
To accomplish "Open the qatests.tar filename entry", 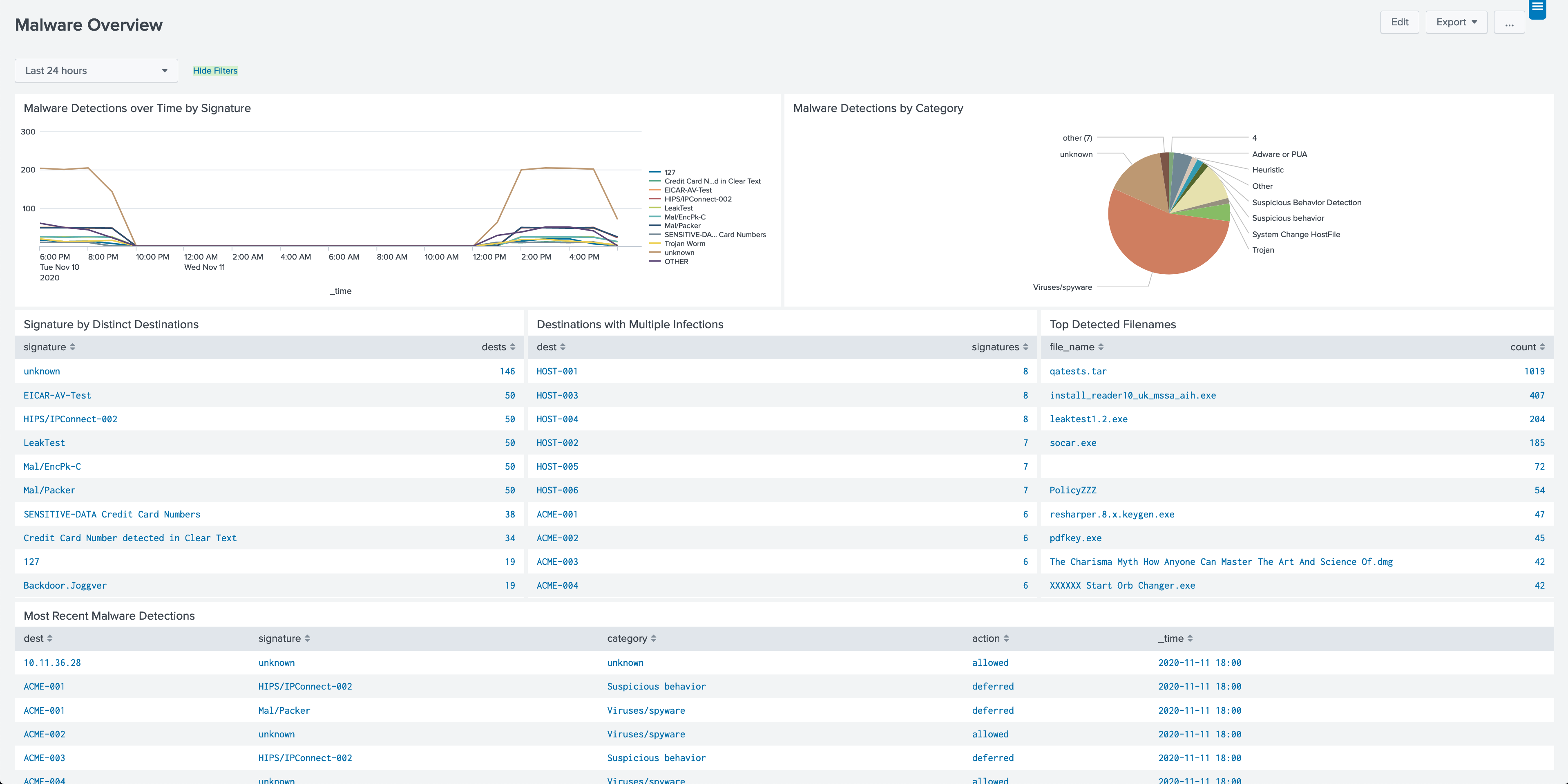I will coord(1077,372).
